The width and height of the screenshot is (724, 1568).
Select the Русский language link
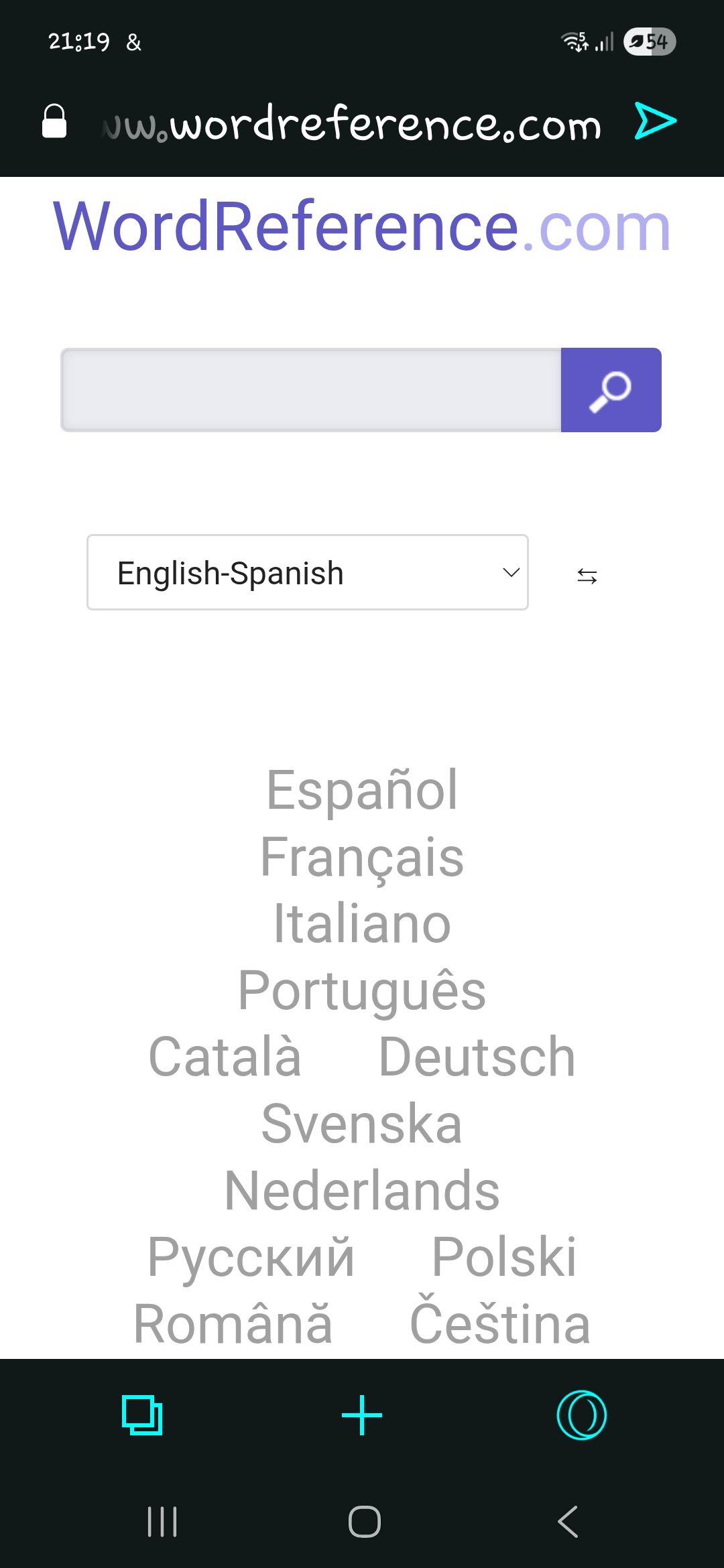(x=251, y=1258)
